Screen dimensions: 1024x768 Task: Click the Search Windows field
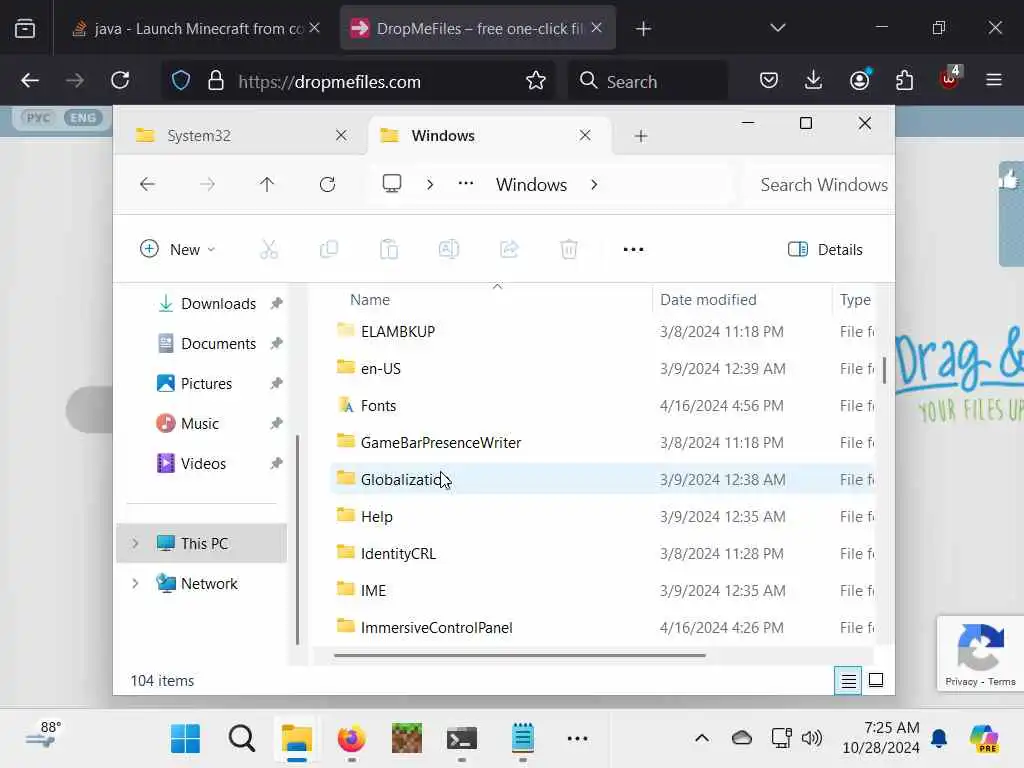tap(820, 185)
